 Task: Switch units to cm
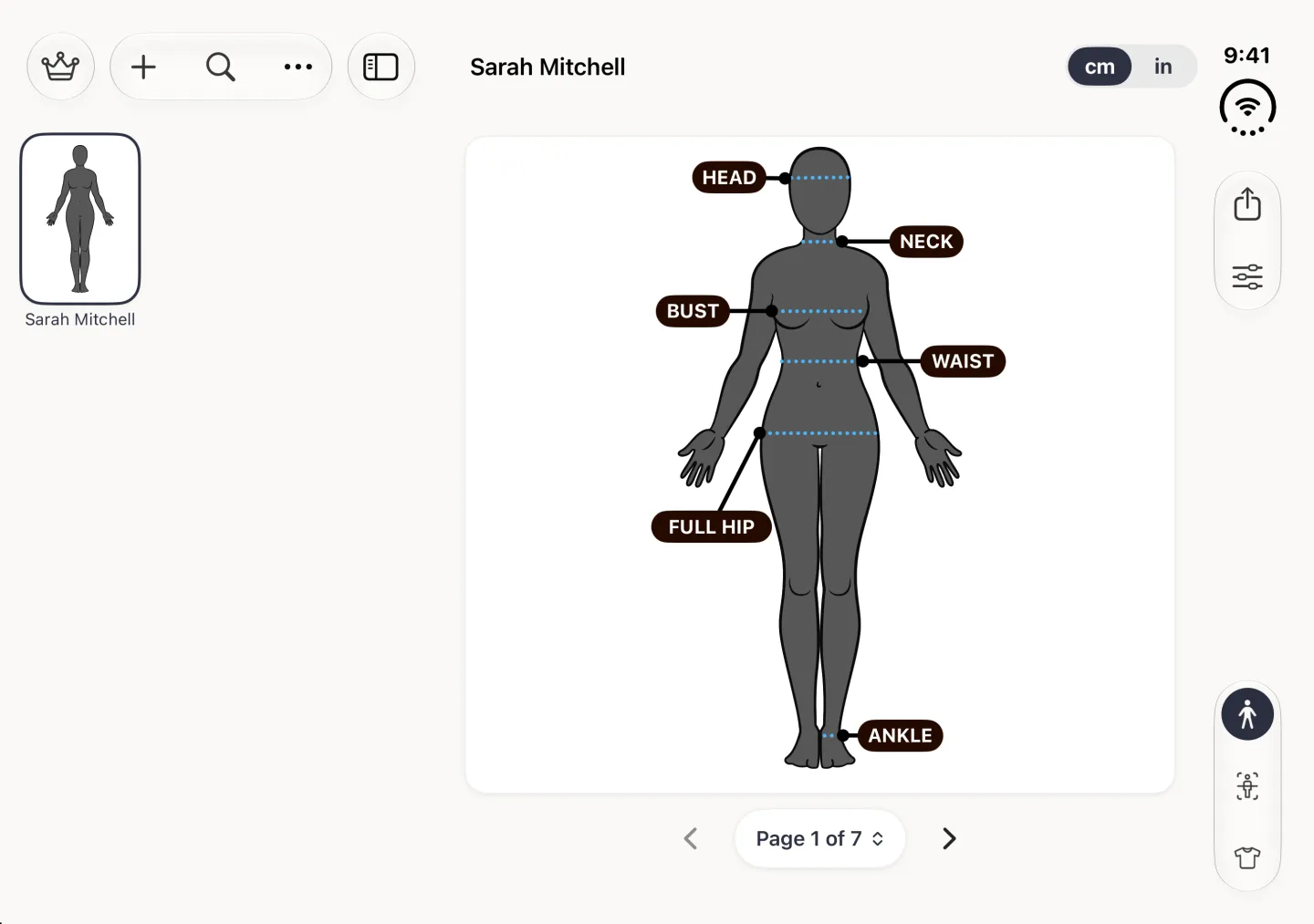(1100, 67)
